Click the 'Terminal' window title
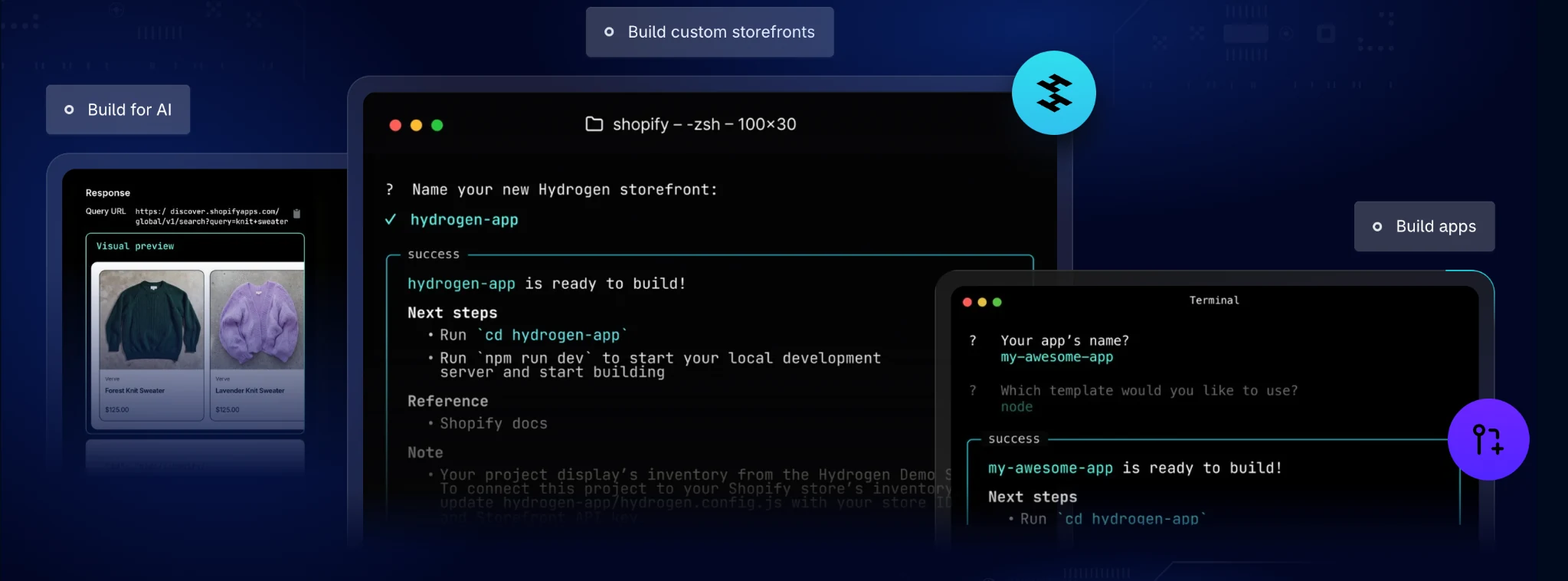 (x=1214, y=300)
